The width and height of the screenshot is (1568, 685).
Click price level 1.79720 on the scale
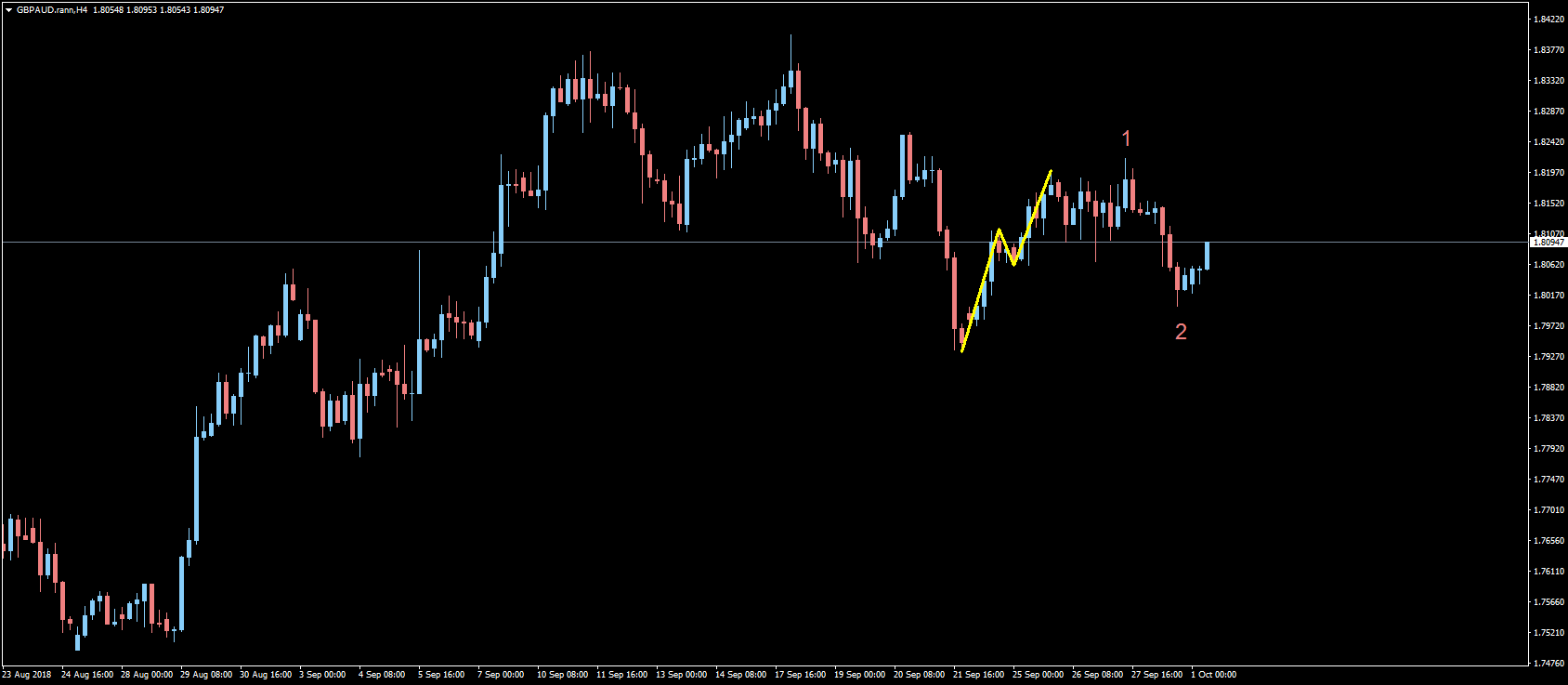[1548, 326]
